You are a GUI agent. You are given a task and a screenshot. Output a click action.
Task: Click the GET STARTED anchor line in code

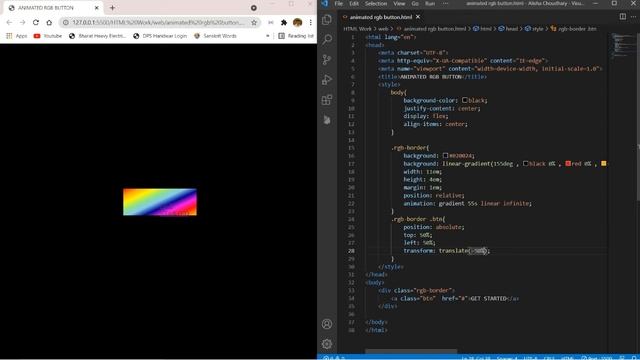click(455, 298)
